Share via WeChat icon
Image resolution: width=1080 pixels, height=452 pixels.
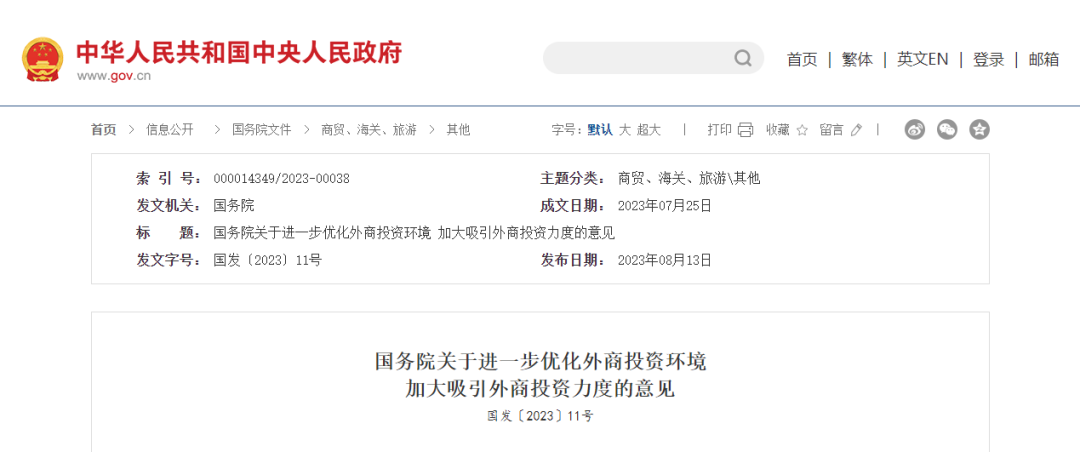(947, 129)
